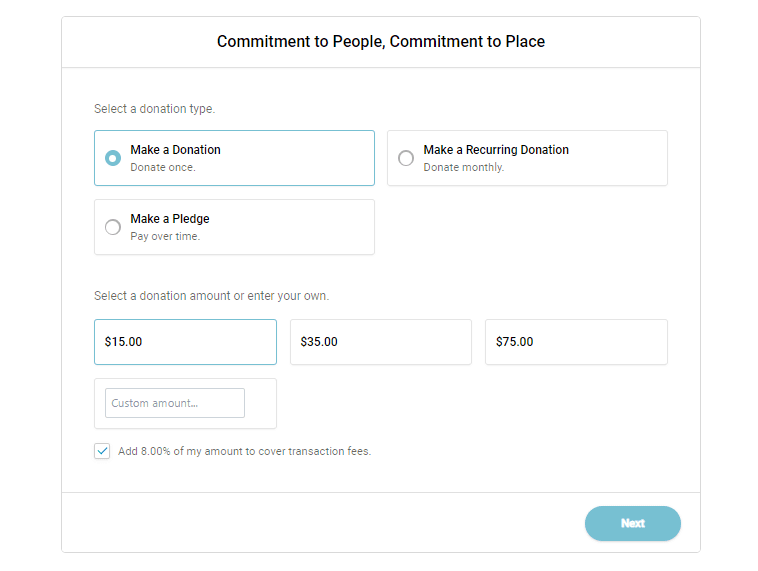Select the Make a Recurring Donation radio circle
Image resolution: width=758 pixels, height=571 pixels.
[406, 158]
